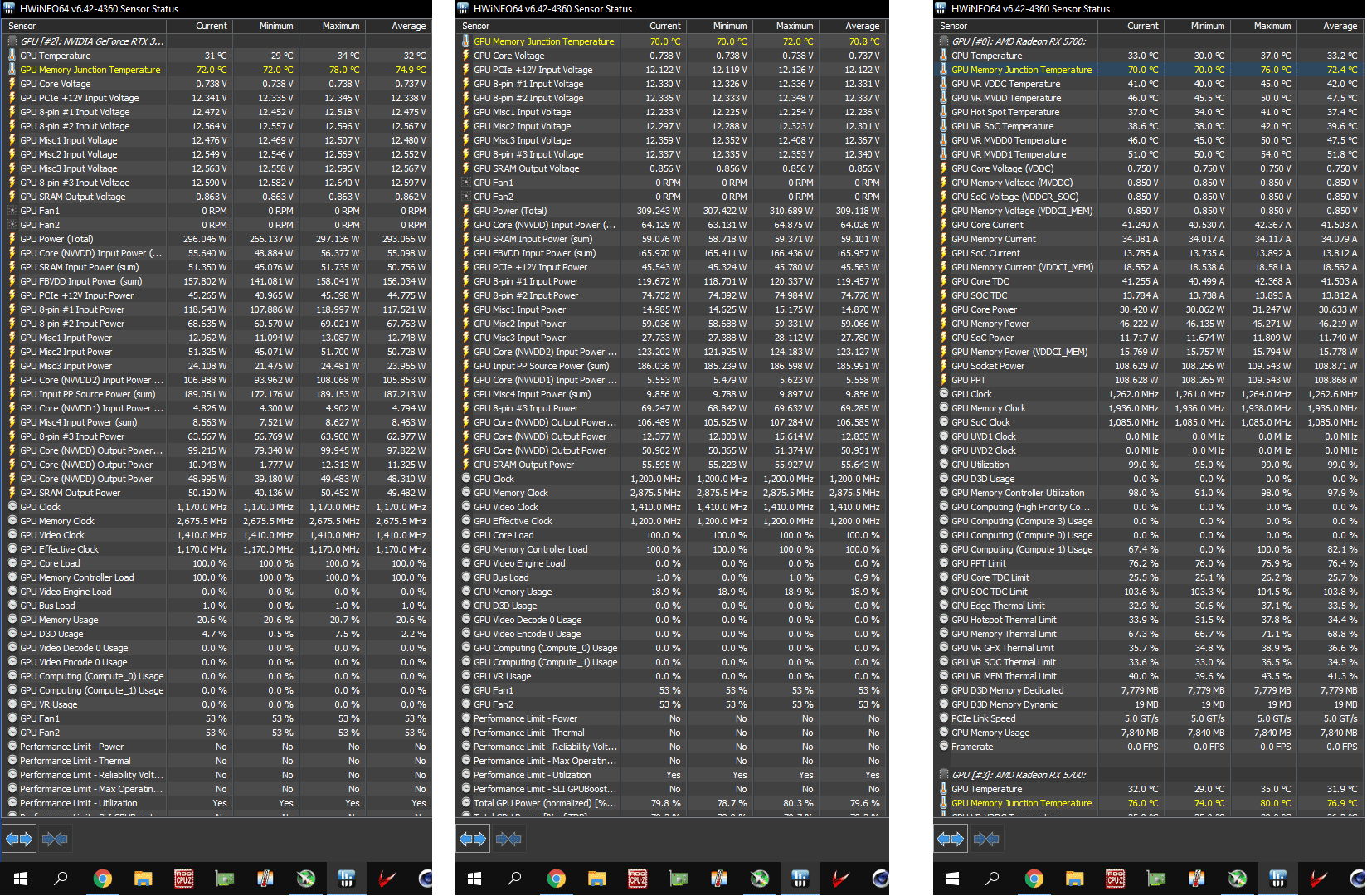The image size is (1367, 896).
Task: Expand middle window with blue outward arrows button
Action: 473,839
